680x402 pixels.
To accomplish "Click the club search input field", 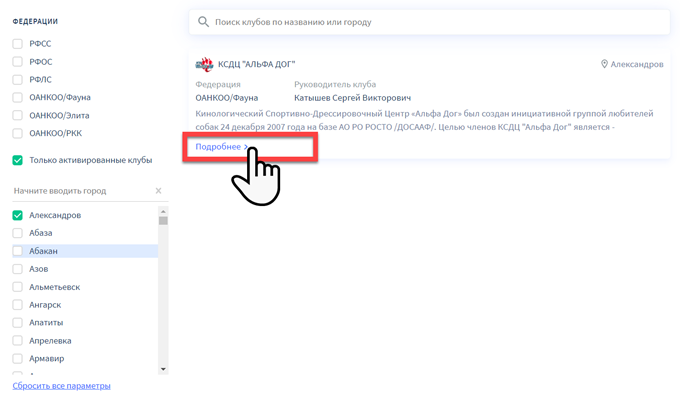I will 430,22.
